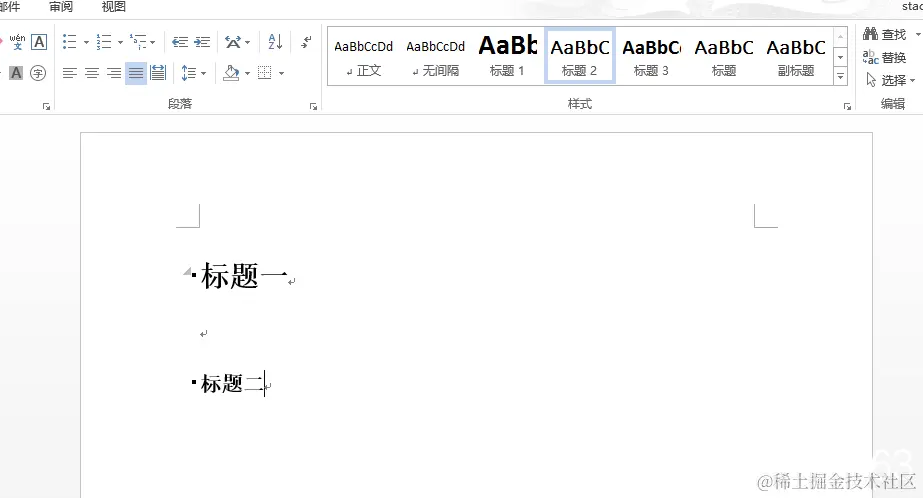
Task: Apply the 标题 title style
Action: point(723,57)
